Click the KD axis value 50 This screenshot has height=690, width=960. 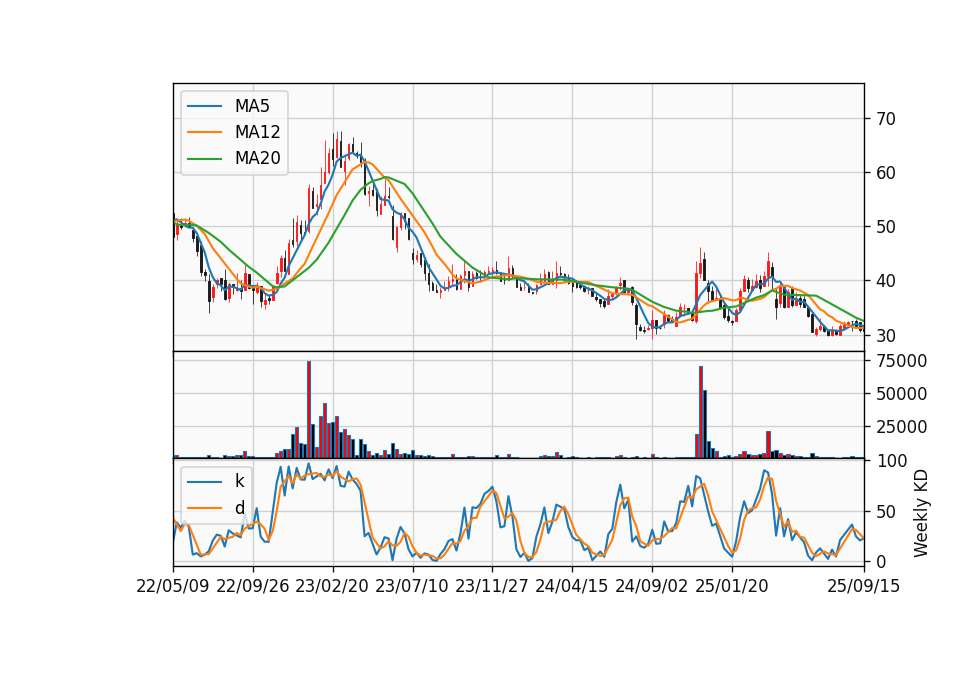(886, 512)
